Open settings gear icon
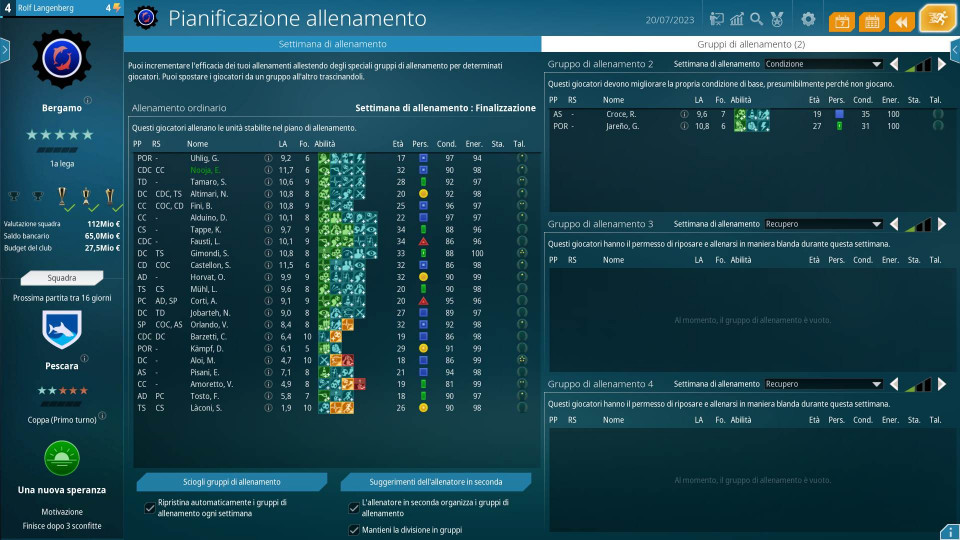Viewport: 960px width, 540px height. coord(808,19)
